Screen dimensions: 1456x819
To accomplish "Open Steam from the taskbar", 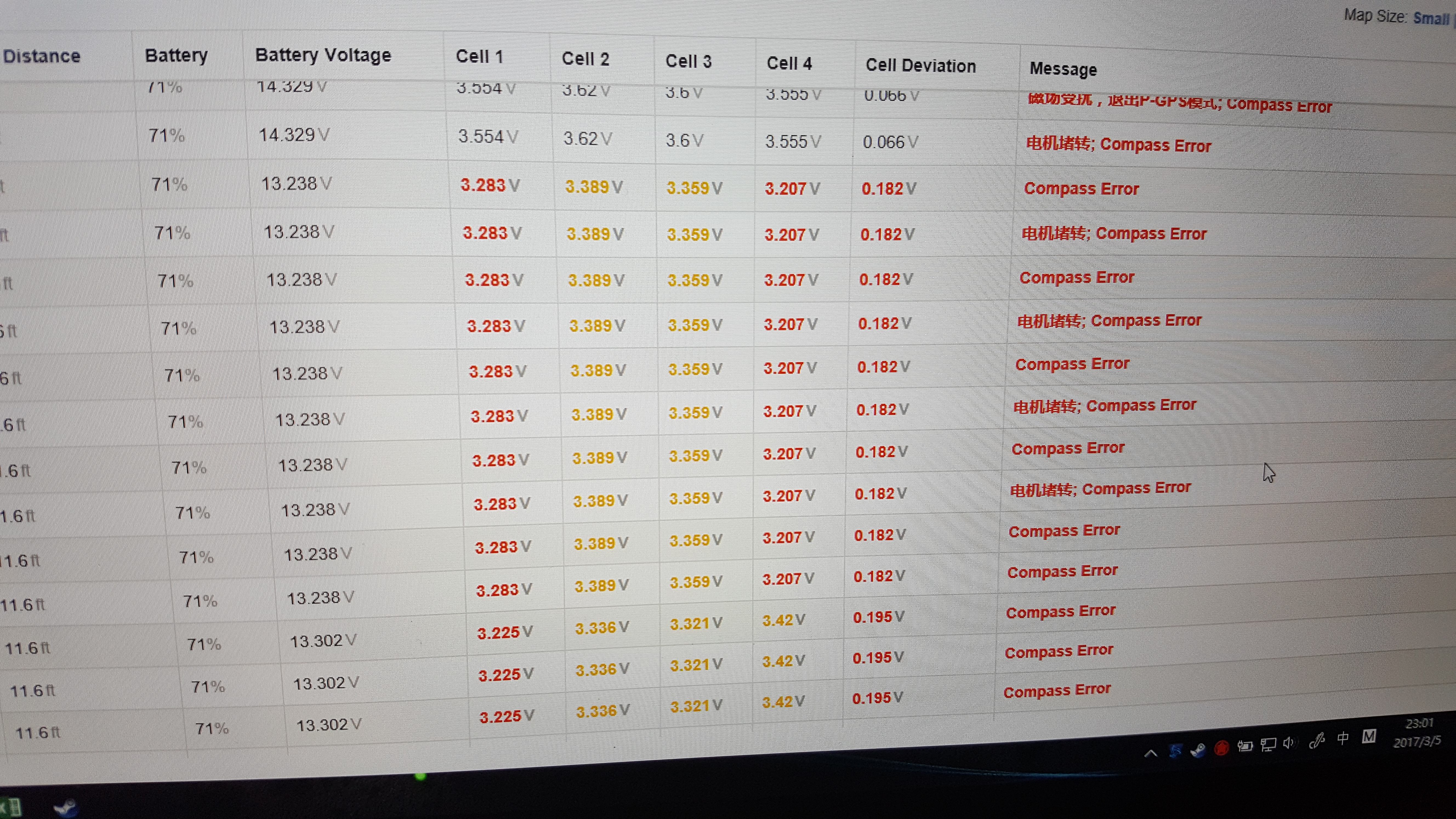I will pyautogui.click(x=65, y=808).
